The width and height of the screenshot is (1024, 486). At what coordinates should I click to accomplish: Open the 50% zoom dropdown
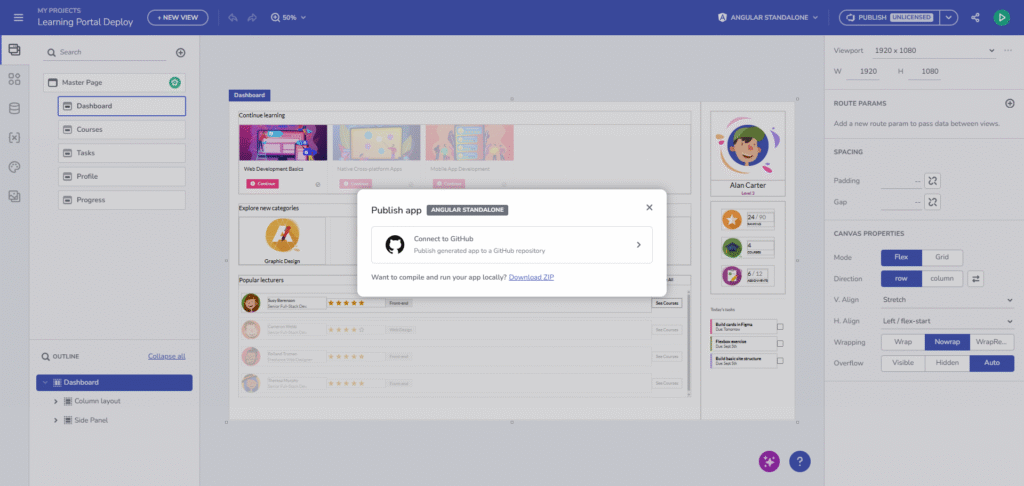pyautogui.click(x=288, y=18)
